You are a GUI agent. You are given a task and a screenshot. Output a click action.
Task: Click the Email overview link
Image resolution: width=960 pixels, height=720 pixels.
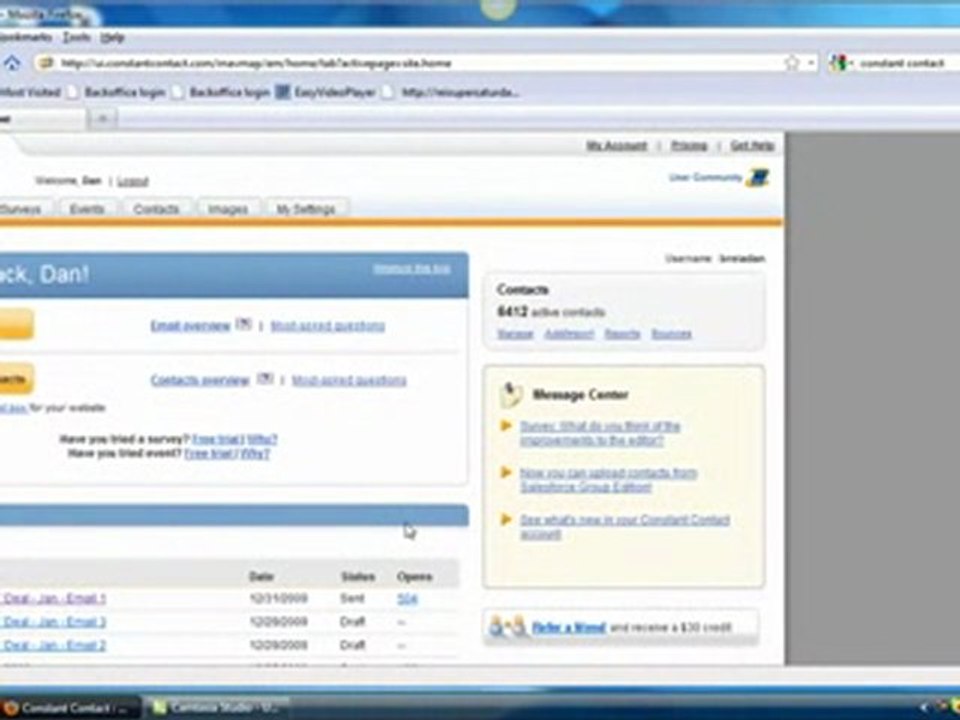click(190, 326)
